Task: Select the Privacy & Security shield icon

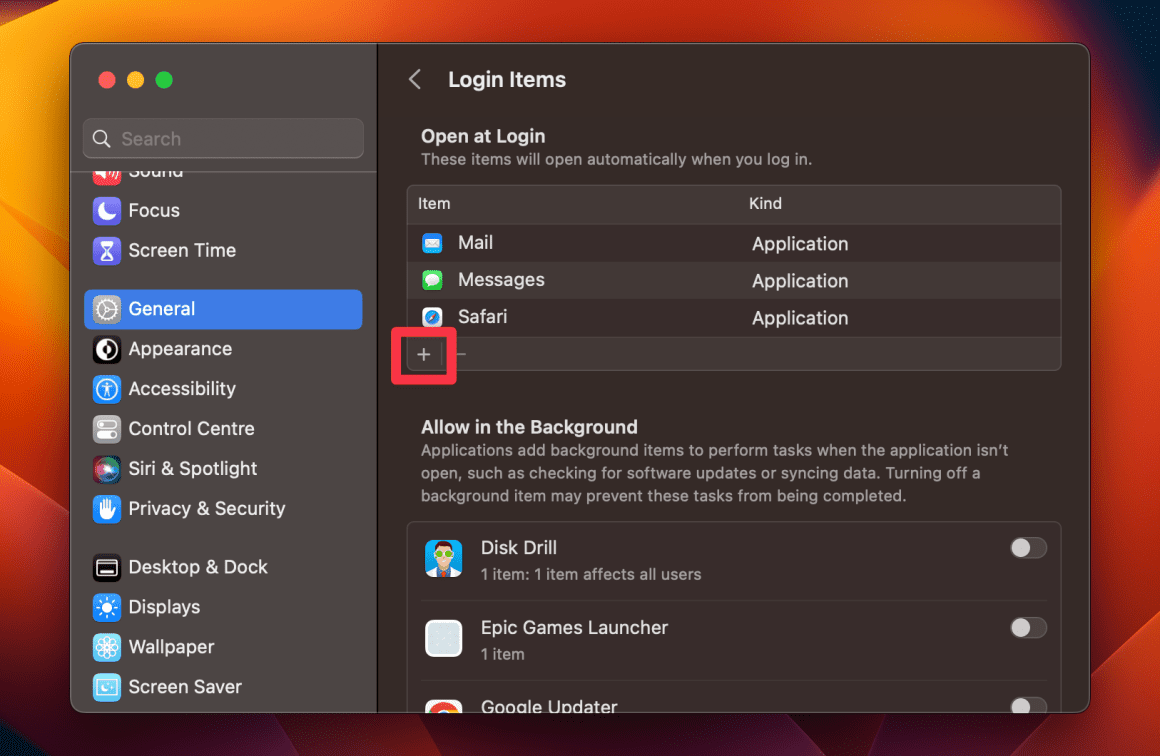Action: tap(106, 509)
